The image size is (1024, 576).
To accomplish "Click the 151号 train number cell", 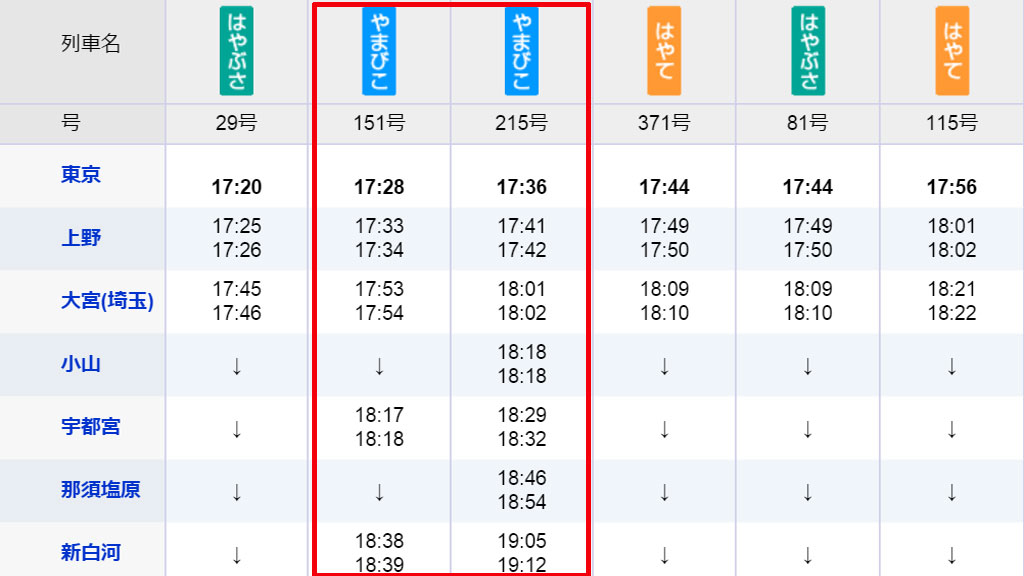I will 379,123.
